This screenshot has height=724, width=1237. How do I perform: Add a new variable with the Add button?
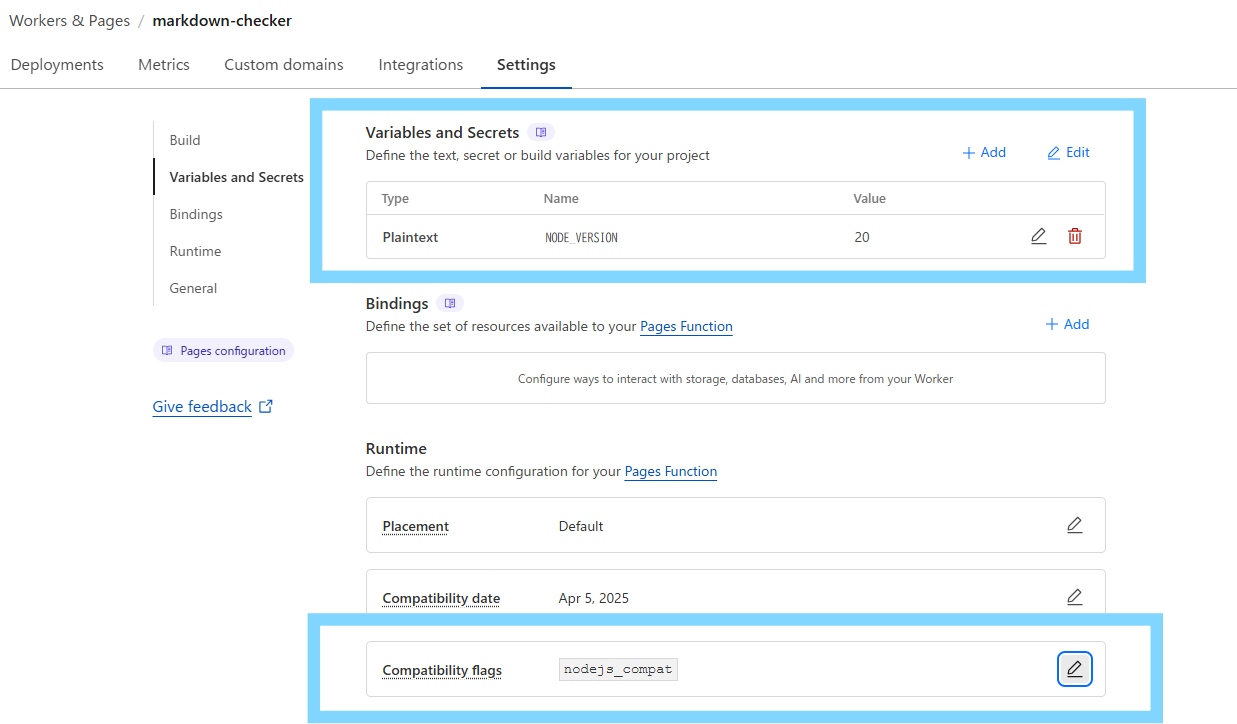(984, 152)
